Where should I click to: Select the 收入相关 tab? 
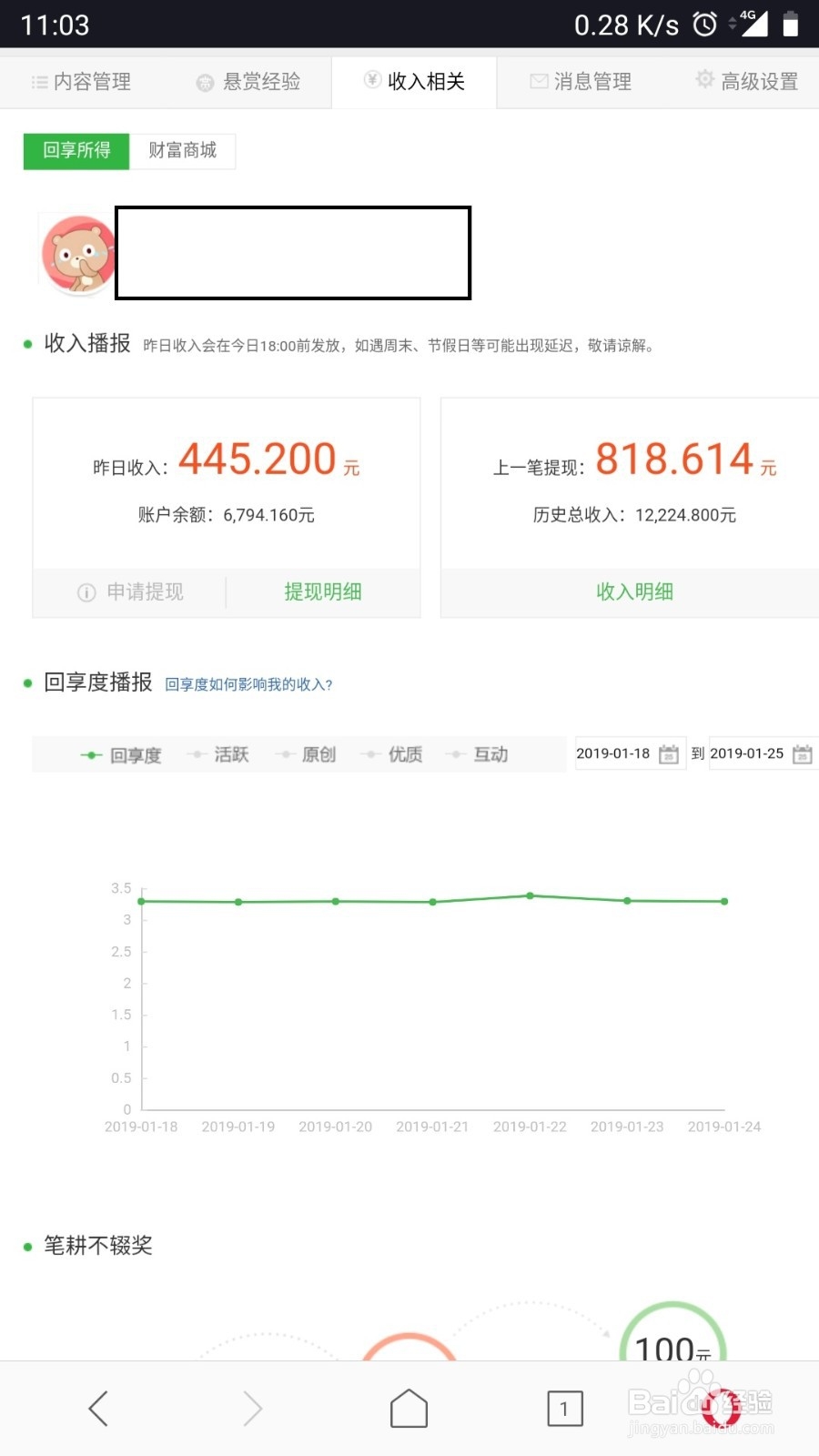click(x=414, y=82)
